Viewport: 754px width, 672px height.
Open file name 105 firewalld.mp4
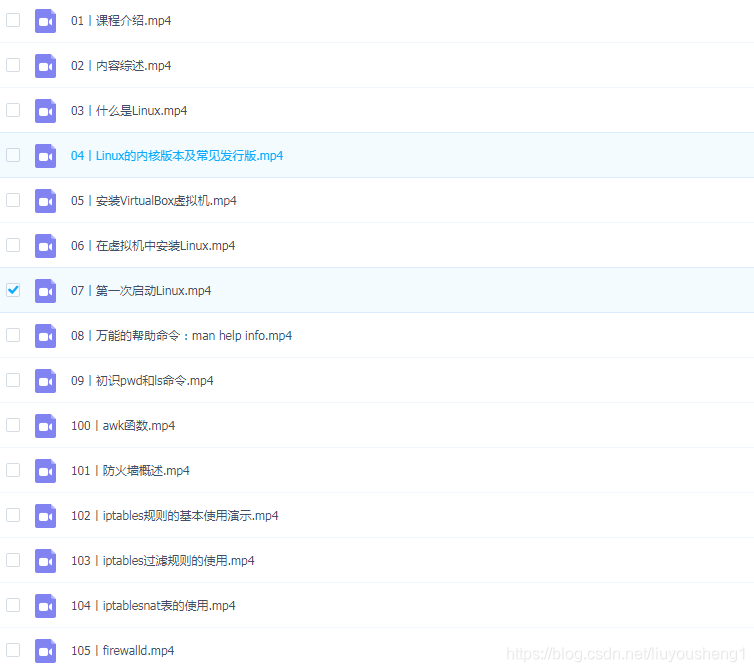pos(123,650)
